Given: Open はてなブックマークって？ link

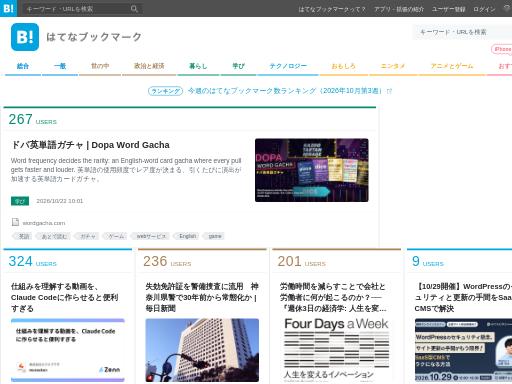Looking at the screenshot, I should click(332, 9).
